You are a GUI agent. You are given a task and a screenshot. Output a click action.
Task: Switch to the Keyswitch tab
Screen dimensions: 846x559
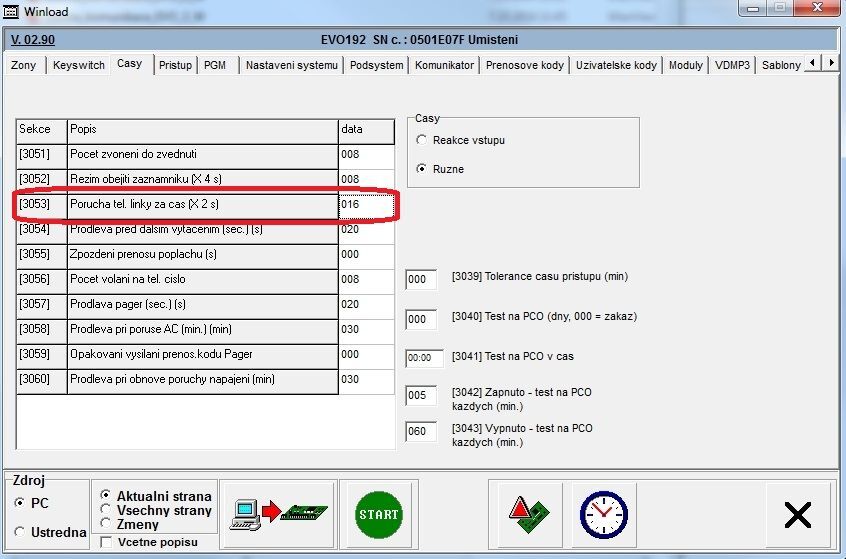78,65
